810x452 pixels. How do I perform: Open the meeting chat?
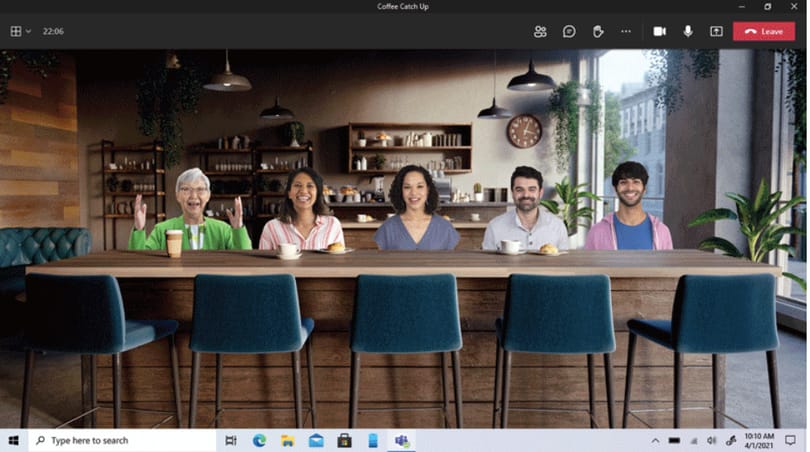click(569, 32)
